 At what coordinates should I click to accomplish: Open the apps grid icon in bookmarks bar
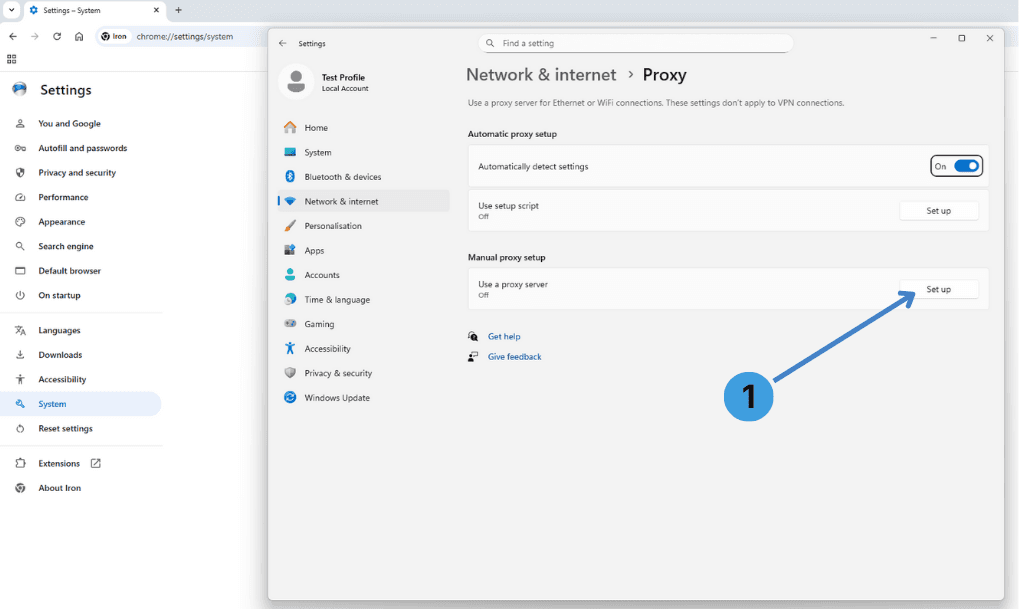pyautogui.click(x=12, y=59)
